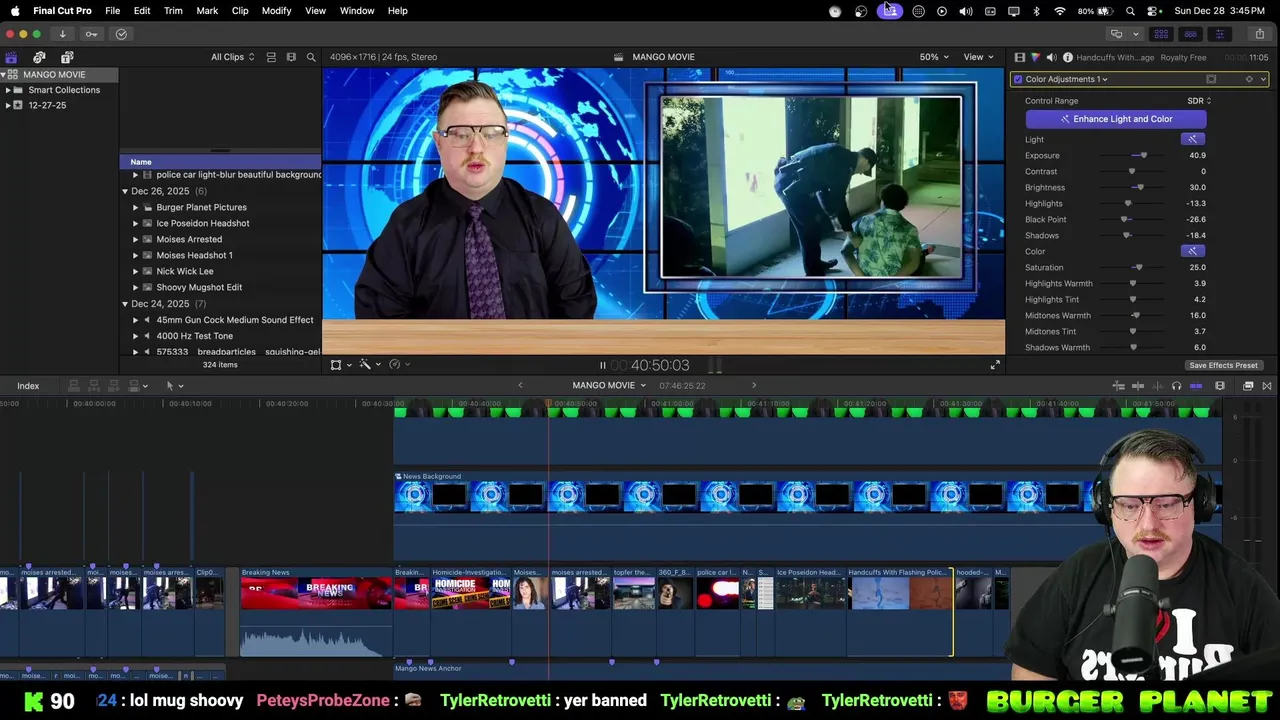The width and height of the screenshot is (1280, 720).
Task: Expand the Smart Collections folder
Action: pyautogui.click(x=8, y=90)
